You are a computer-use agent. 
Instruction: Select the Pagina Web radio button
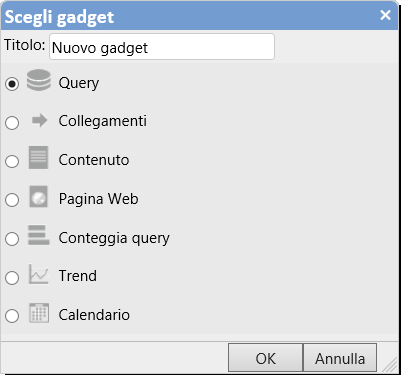pos(12,200)
